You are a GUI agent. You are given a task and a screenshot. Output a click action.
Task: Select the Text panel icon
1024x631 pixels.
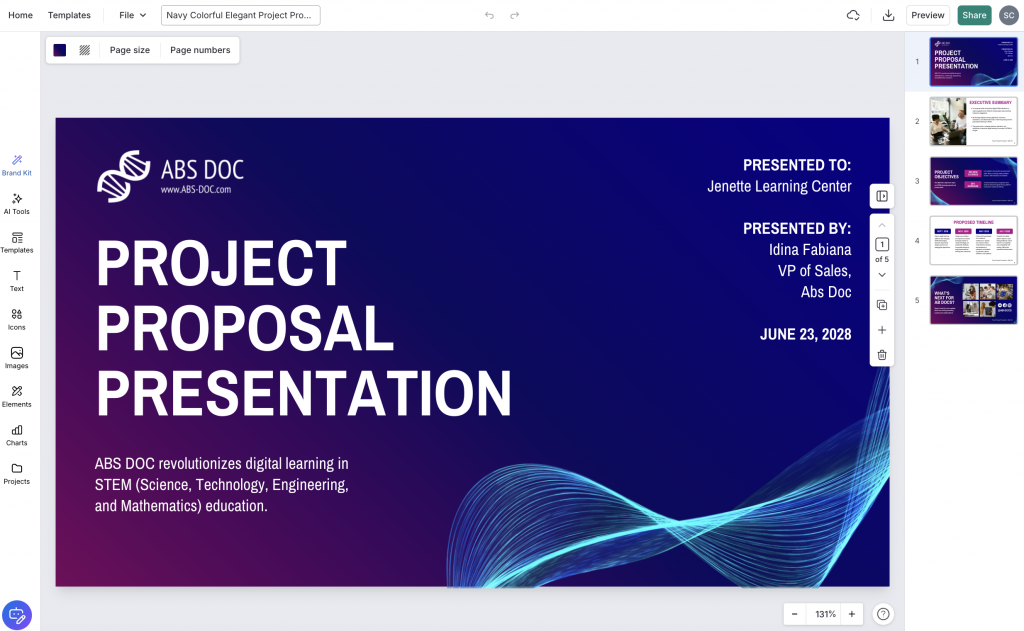coord(16,282)
